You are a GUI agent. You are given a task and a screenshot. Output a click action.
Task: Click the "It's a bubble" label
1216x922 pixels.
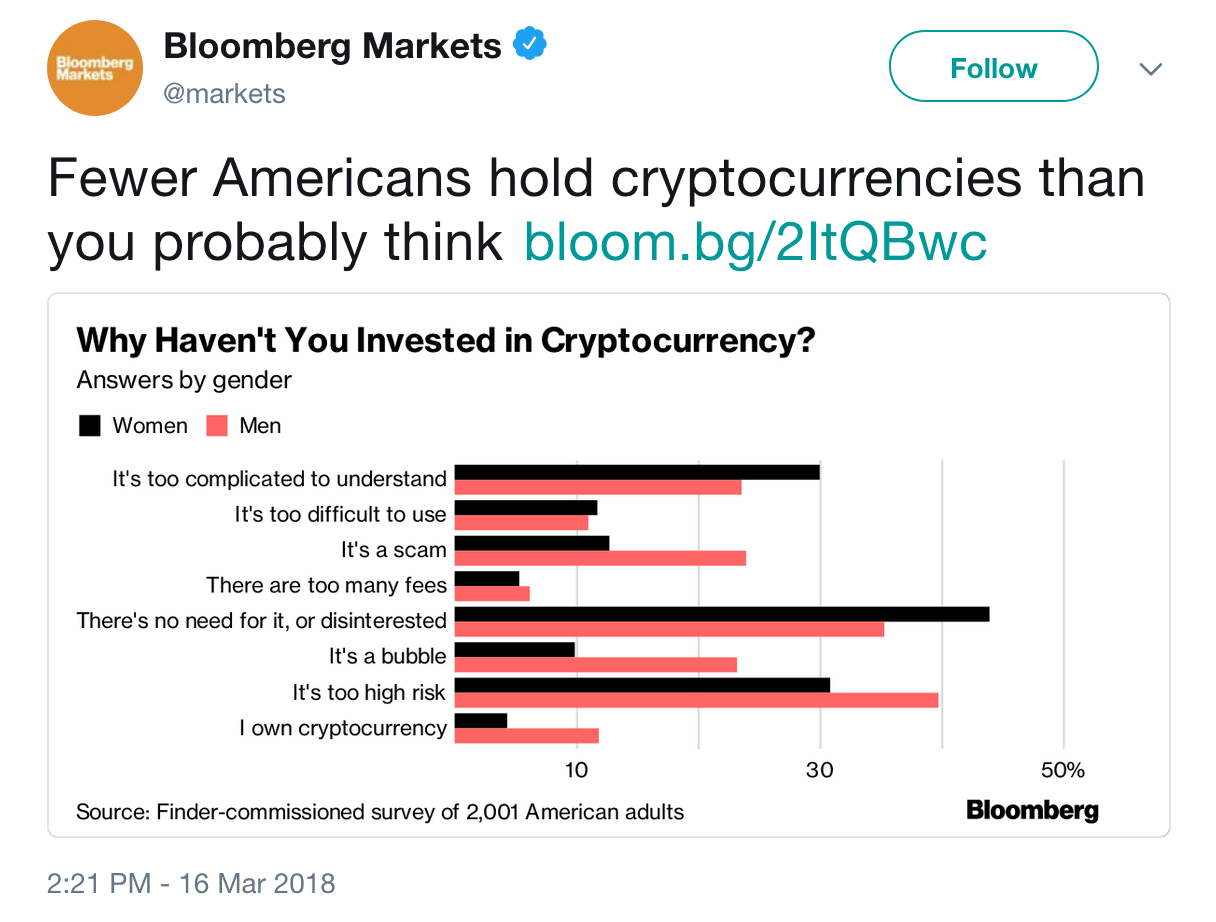pyautogui.click(x=388, y=656)
